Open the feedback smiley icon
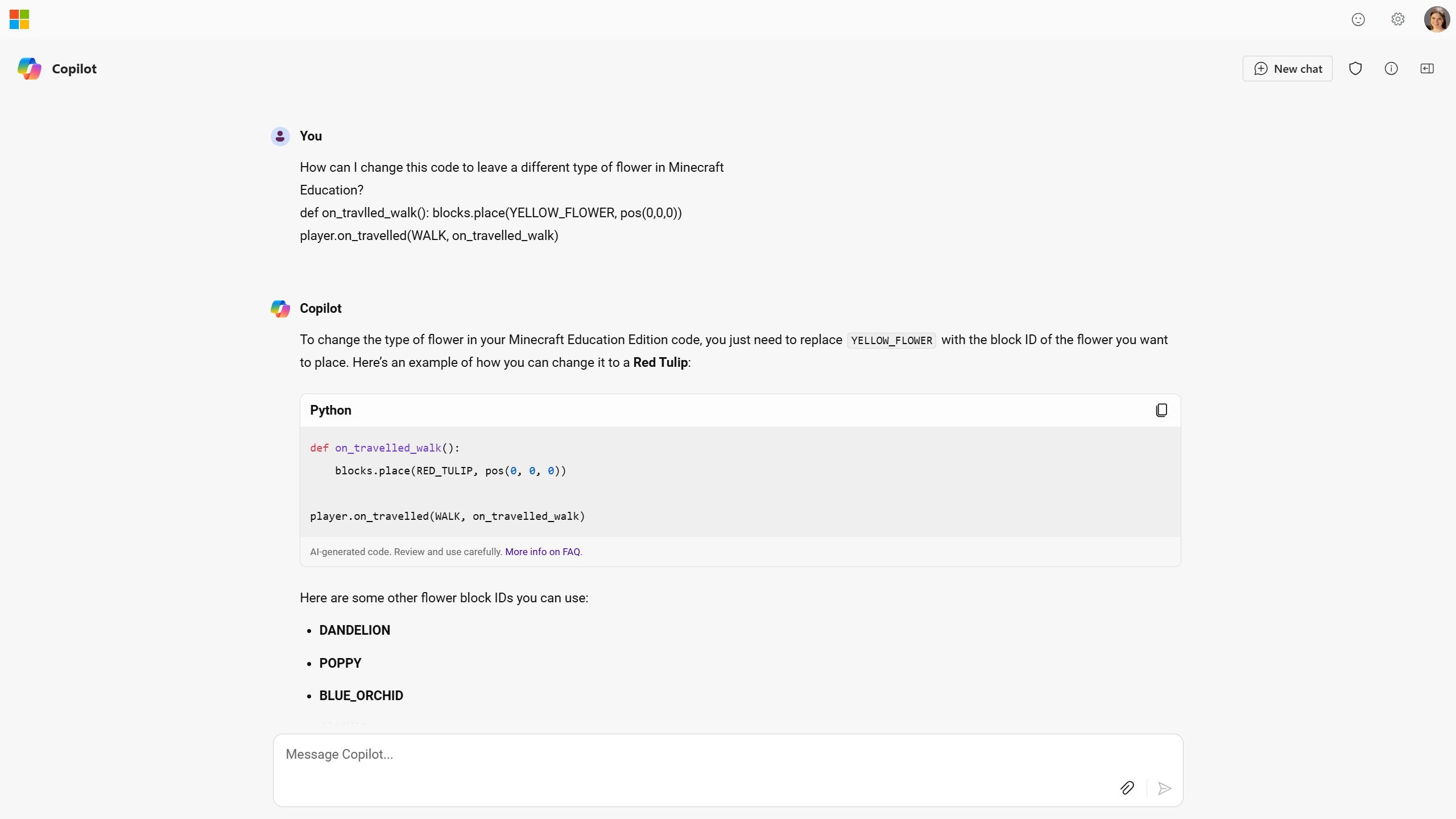The image size is (1456, 819). click(x=1358, y=19)
